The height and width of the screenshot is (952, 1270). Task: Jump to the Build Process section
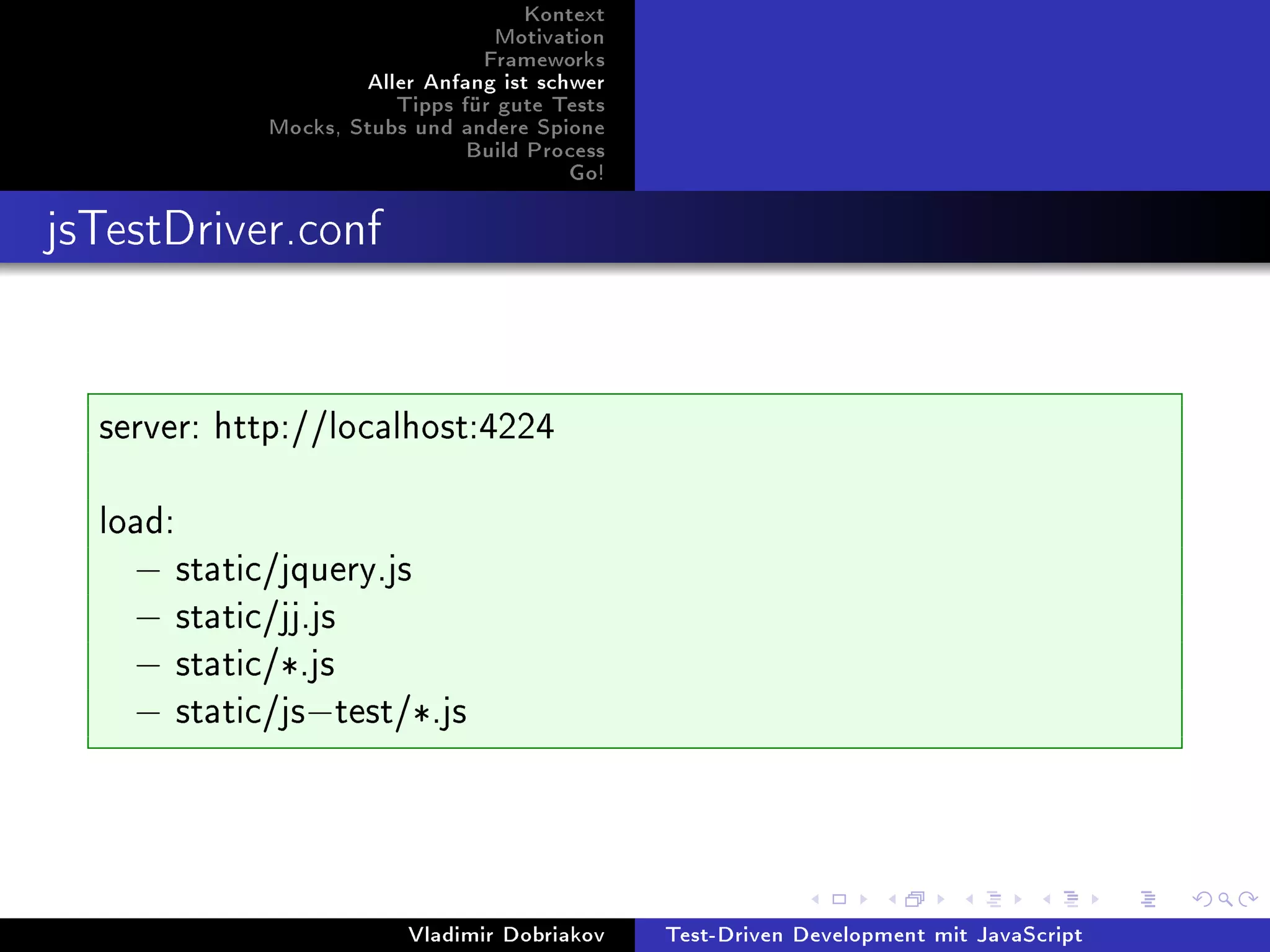[x=536, y=150]
